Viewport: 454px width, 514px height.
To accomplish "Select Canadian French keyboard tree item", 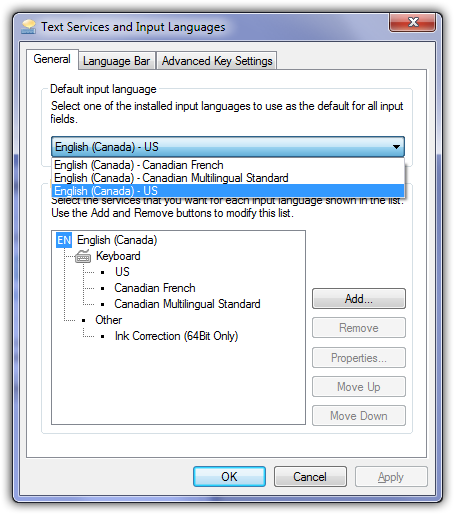I will pyautogui.click(x=155, y=288).
